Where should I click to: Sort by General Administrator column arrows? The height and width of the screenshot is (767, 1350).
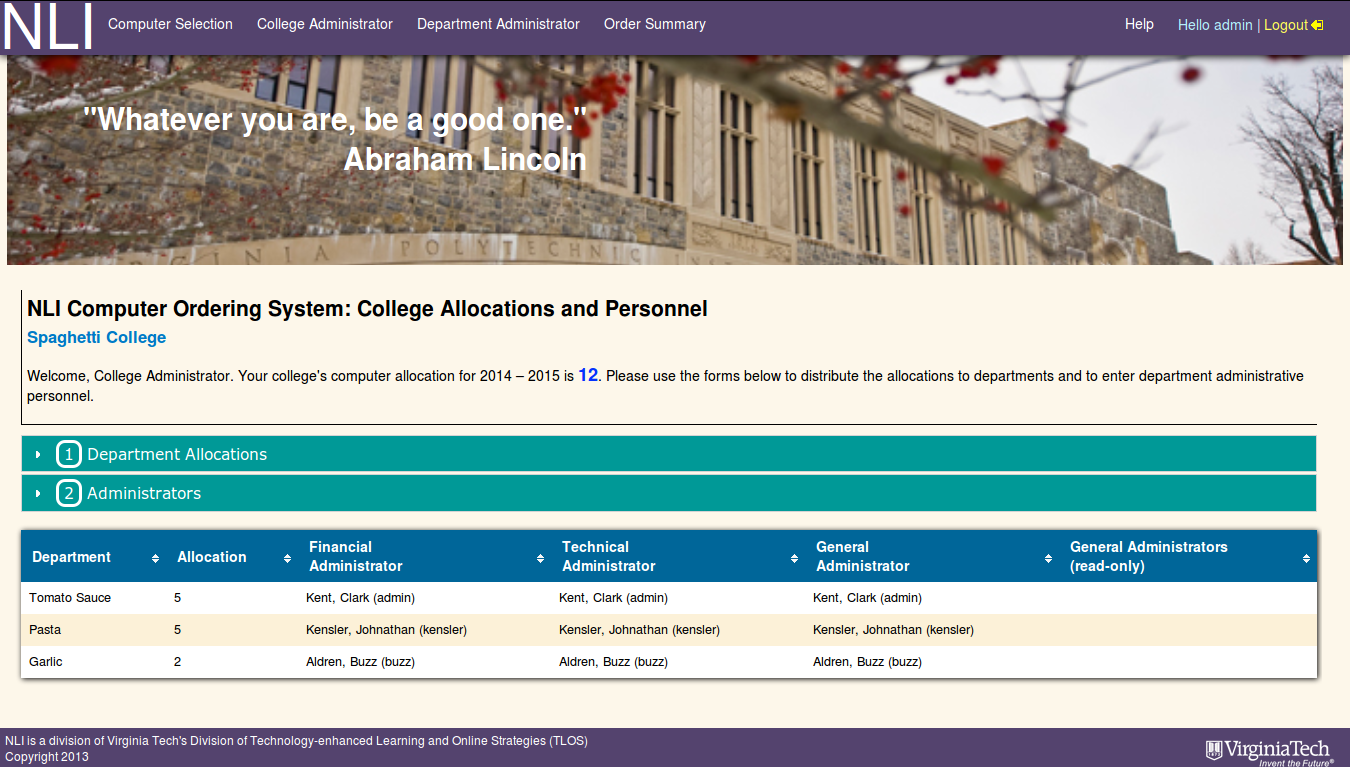[1048, 558]
